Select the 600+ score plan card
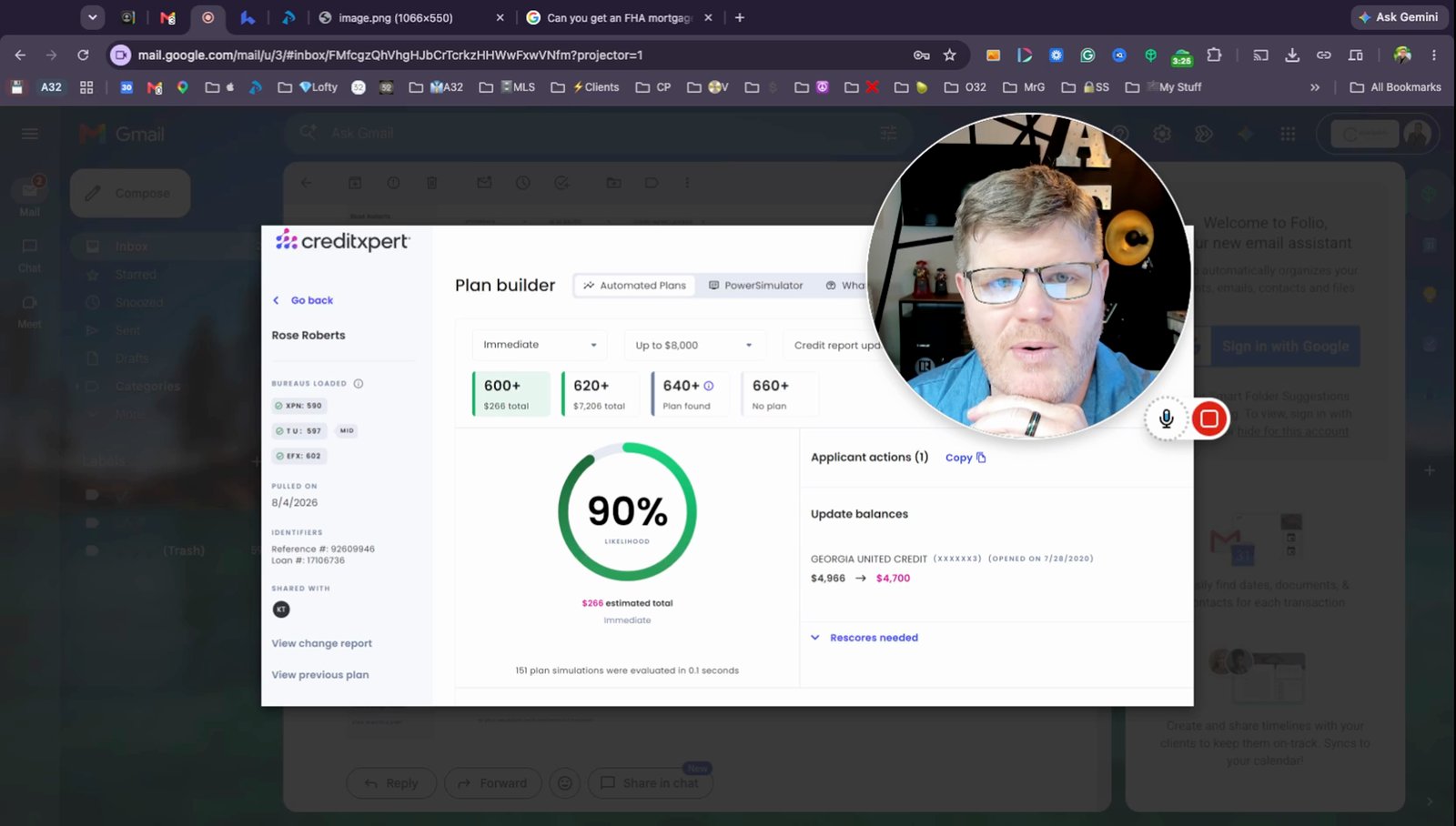 pyautogui.click(x=511, y=394)
